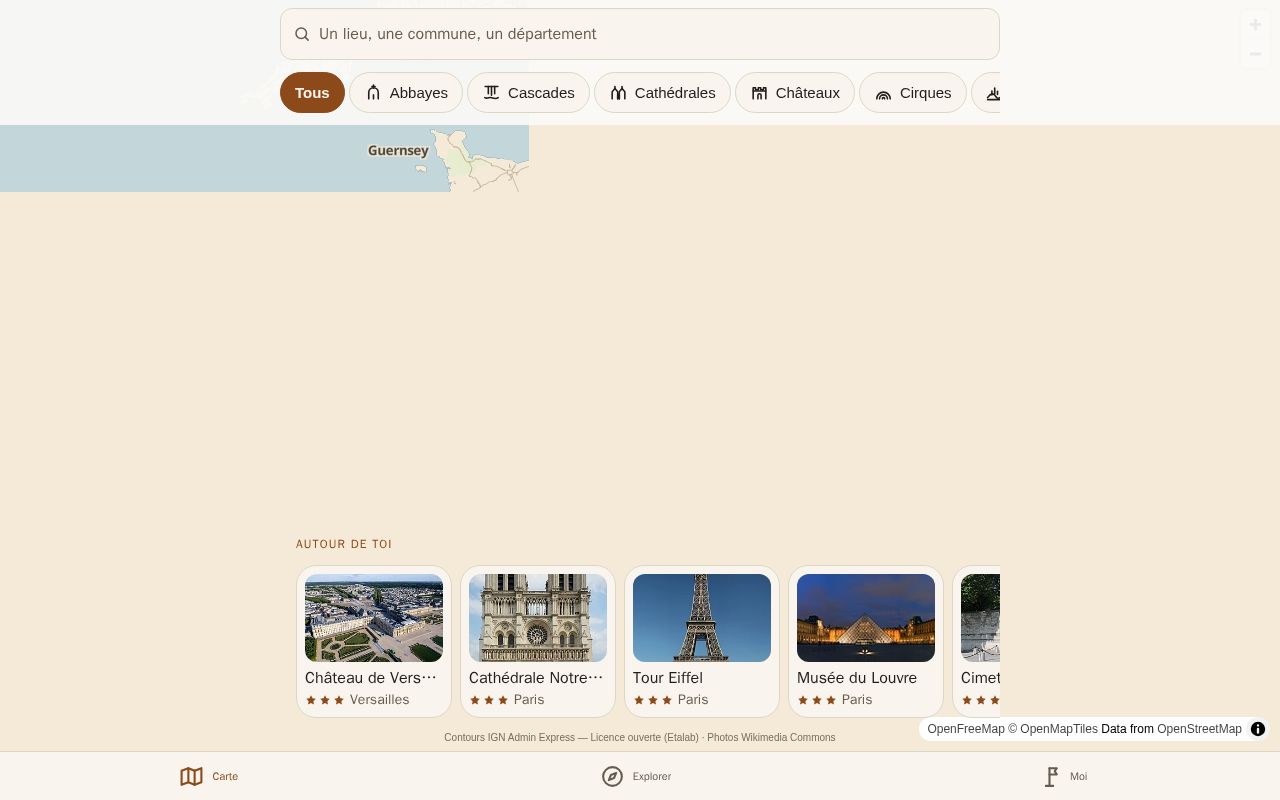Click the Moi flag icon
The image size is (1280, 800).
(x=1051, y=776)
